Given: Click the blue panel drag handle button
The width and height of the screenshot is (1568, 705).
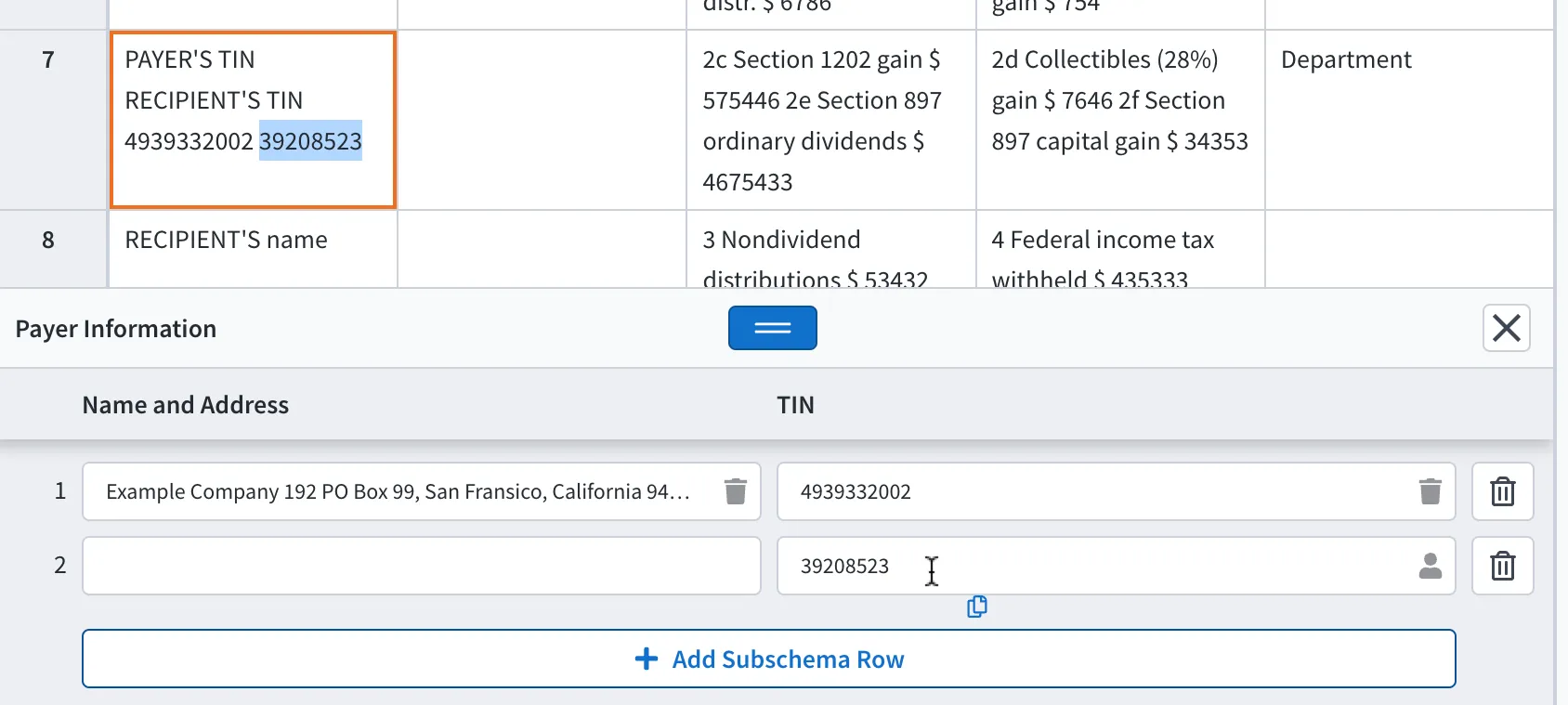Looking at the screenshot, I should pyautogui.click(x=772, y=328).
